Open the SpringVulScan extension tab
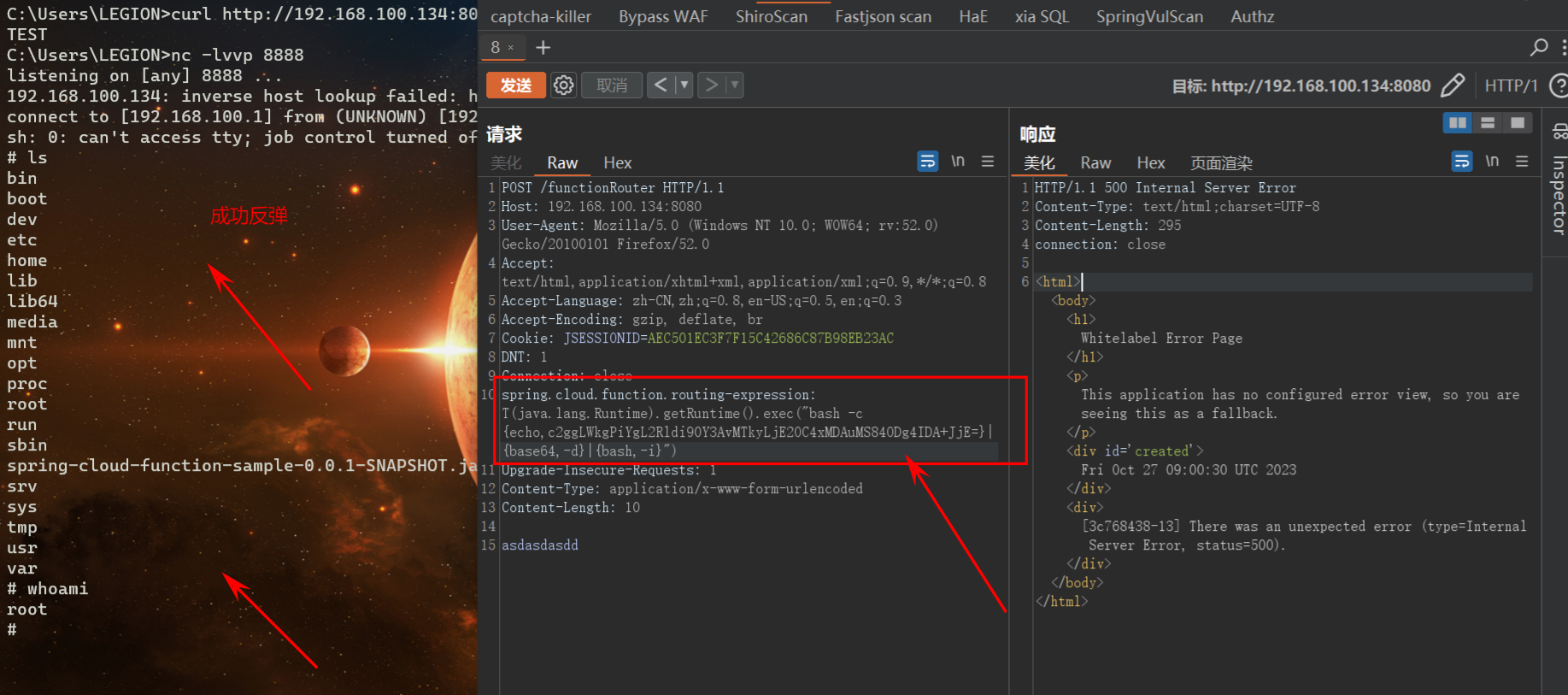Viewport: 1568px width, 695px height. click(1149, 16)
